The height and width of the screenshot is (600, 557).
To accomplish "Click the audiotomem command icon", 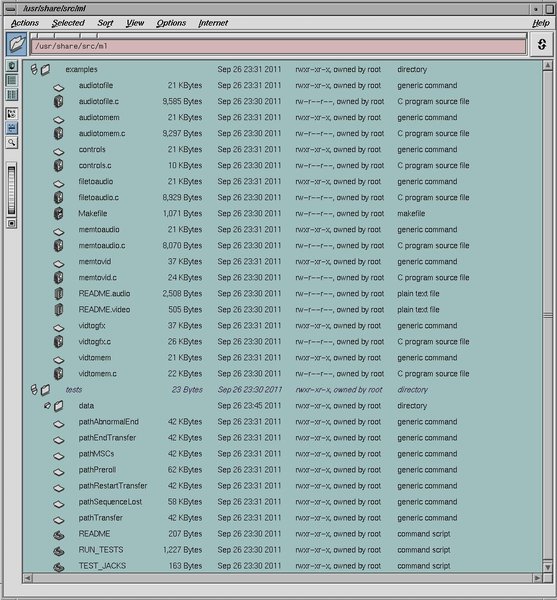I will [59, 120].
